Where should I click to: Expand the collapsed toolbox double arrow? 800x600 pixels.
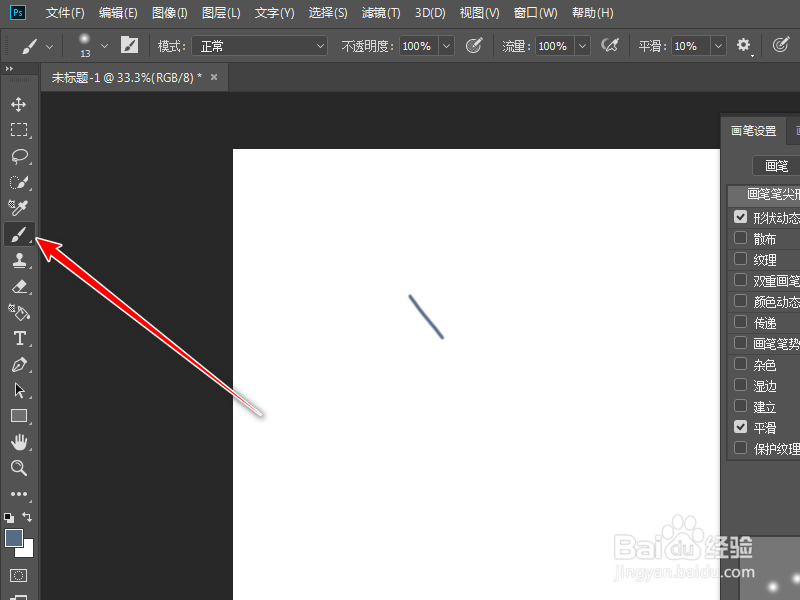(9, 69)
